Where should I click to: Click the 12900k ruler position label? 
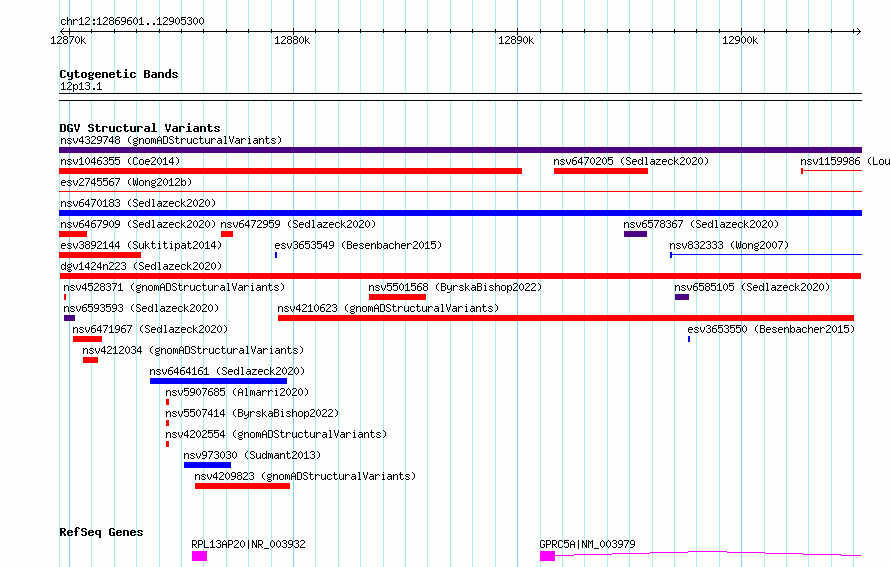740,40
